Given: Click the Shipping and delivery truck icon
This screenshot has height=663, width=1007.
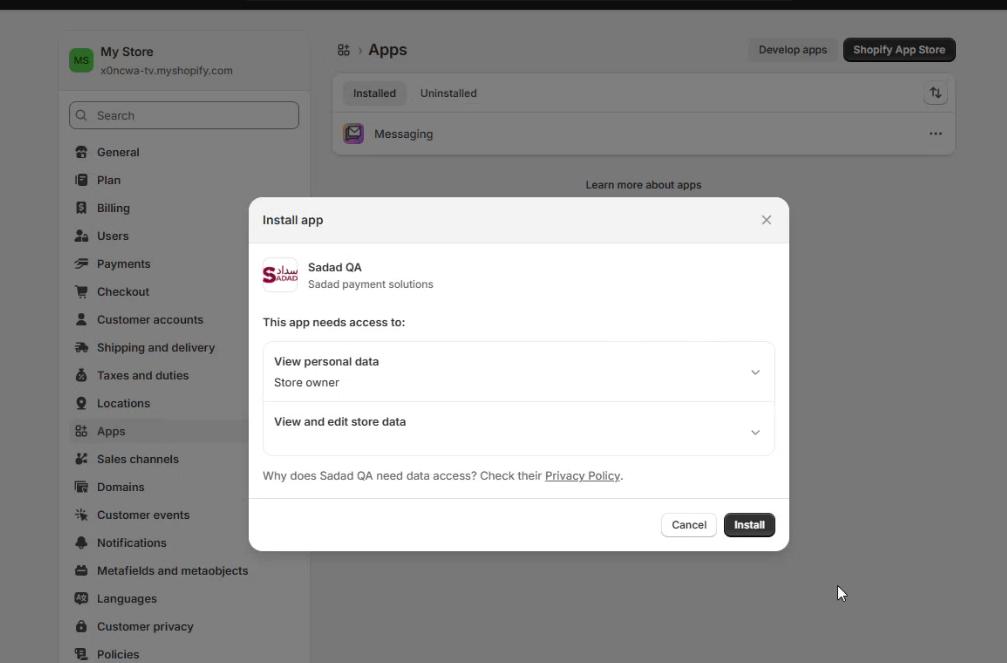Looking at the screenshot, I should [x=82, y=348].
